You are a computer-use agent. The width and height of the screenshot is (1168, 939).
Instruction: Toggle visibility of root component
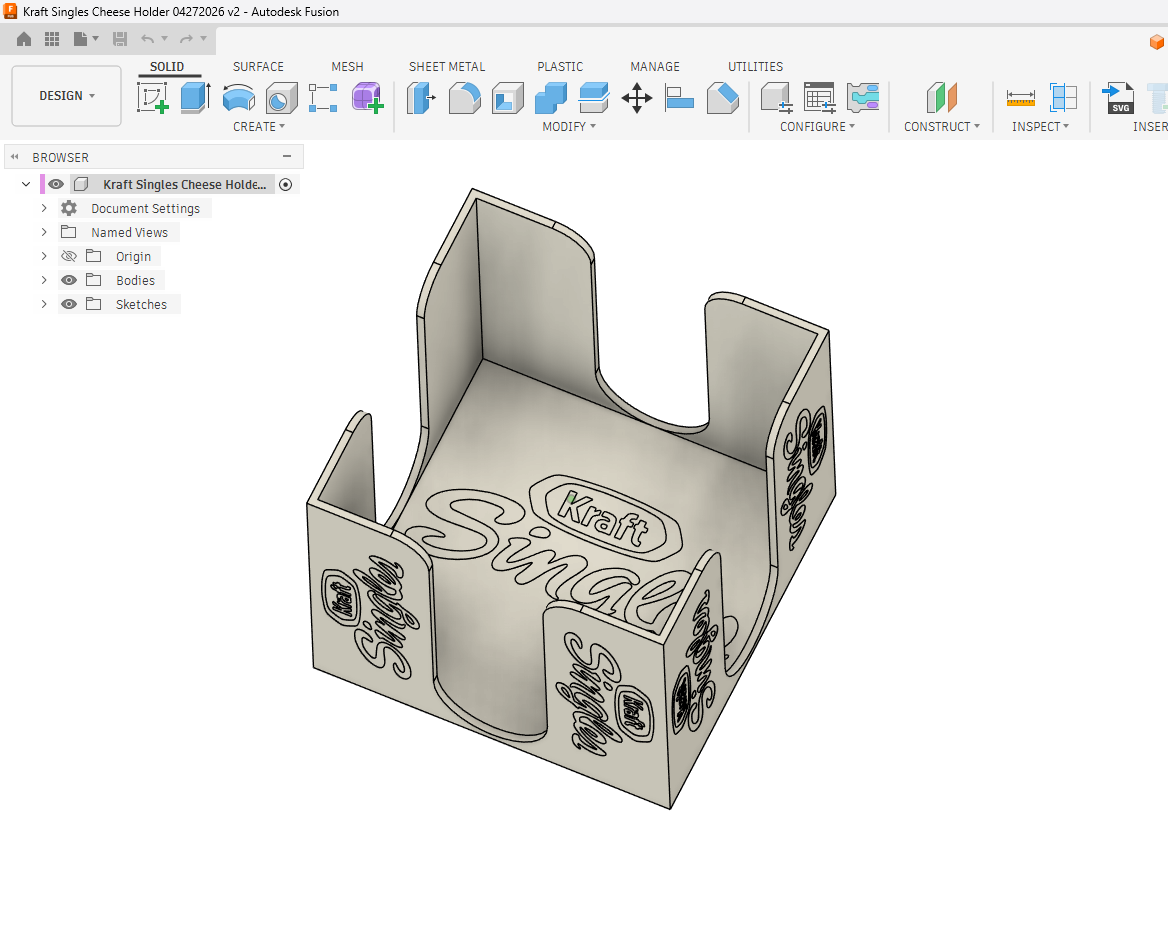(56, 184)
